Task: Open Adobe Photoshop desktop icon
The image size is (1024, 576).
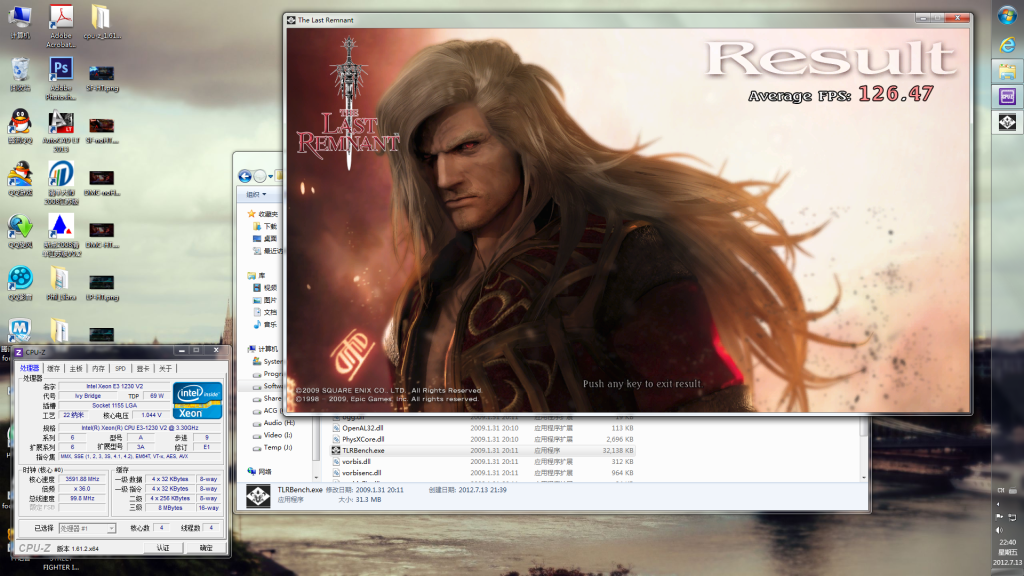Action: click(x=61, y=70)
